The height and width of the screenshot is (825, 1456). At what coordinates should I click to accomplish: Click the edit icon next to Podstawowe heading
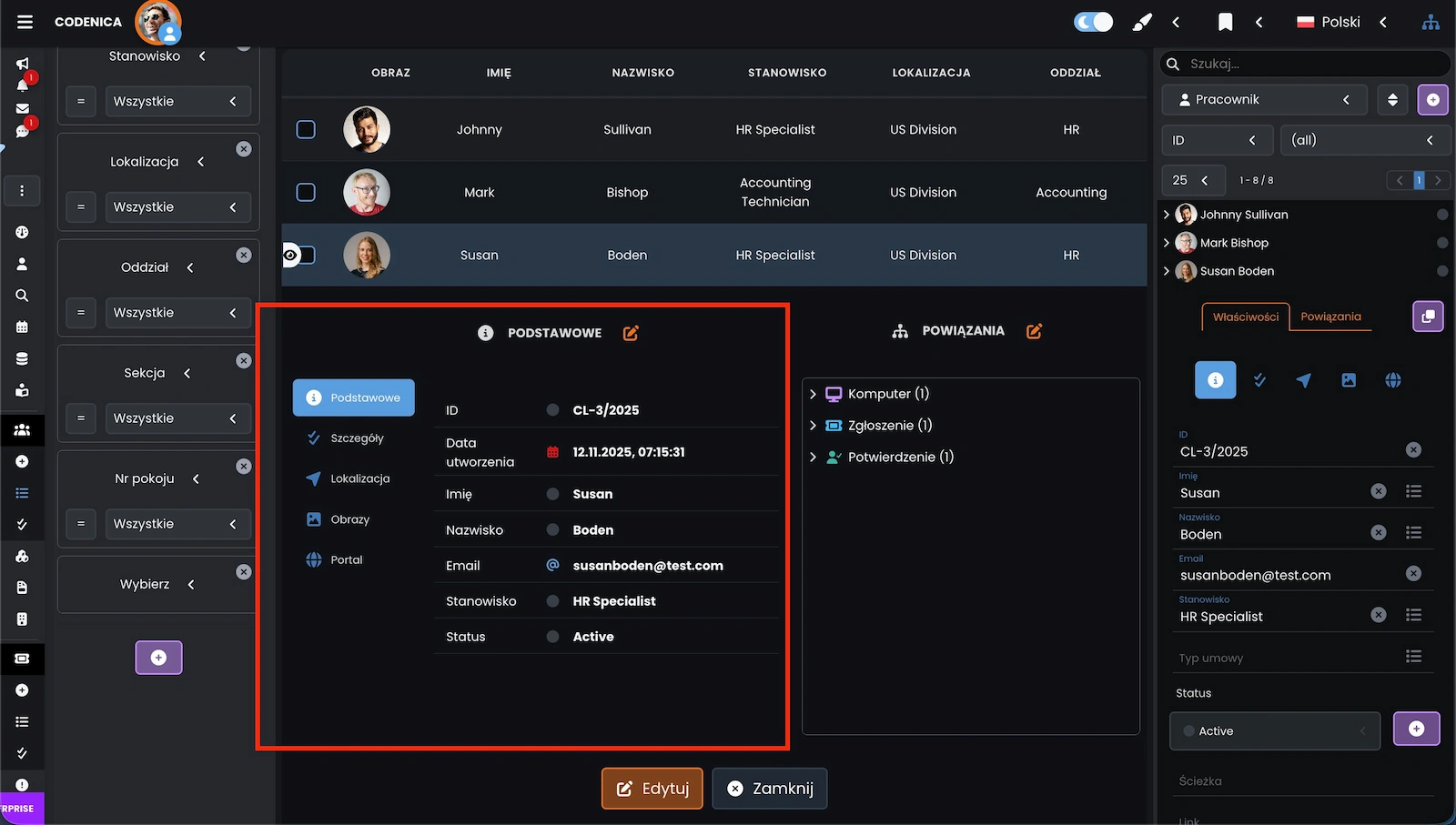(631, 333)
